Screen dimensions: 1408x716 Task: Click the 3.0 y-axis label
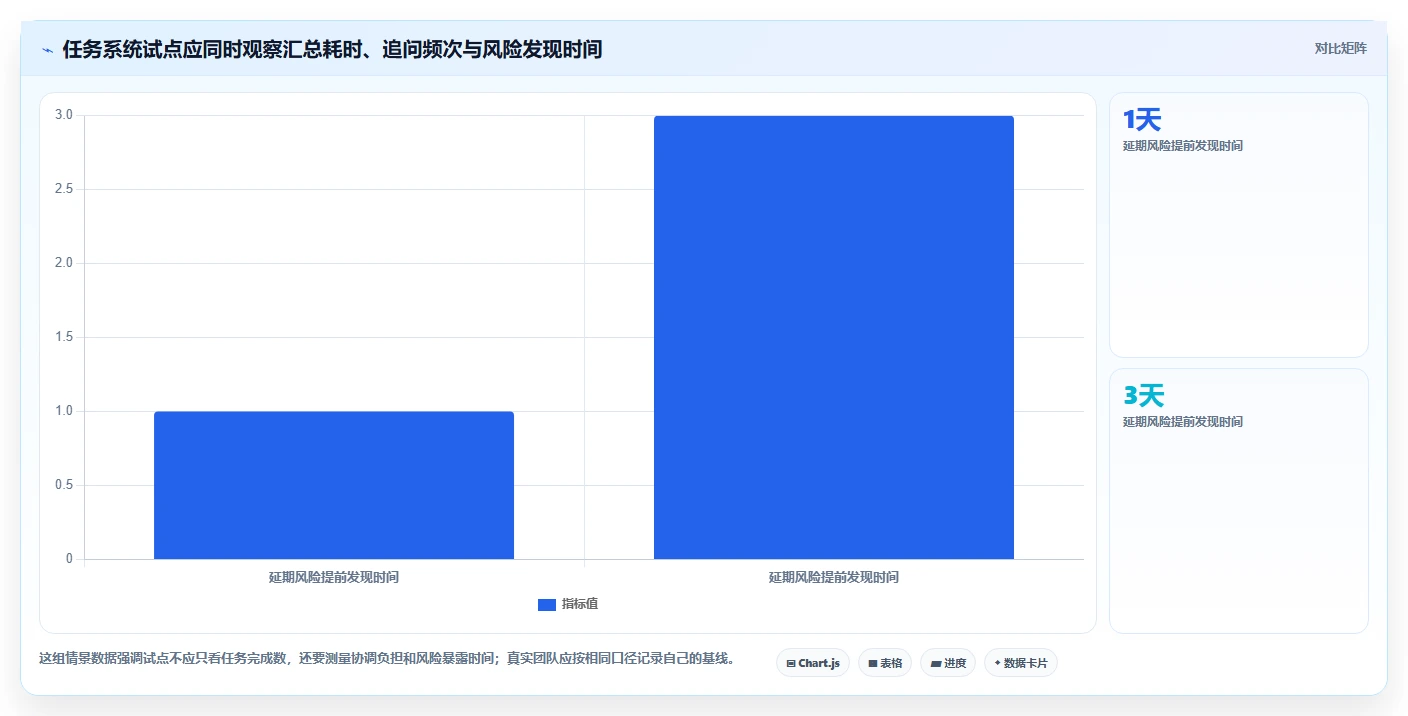click(64, 115)
